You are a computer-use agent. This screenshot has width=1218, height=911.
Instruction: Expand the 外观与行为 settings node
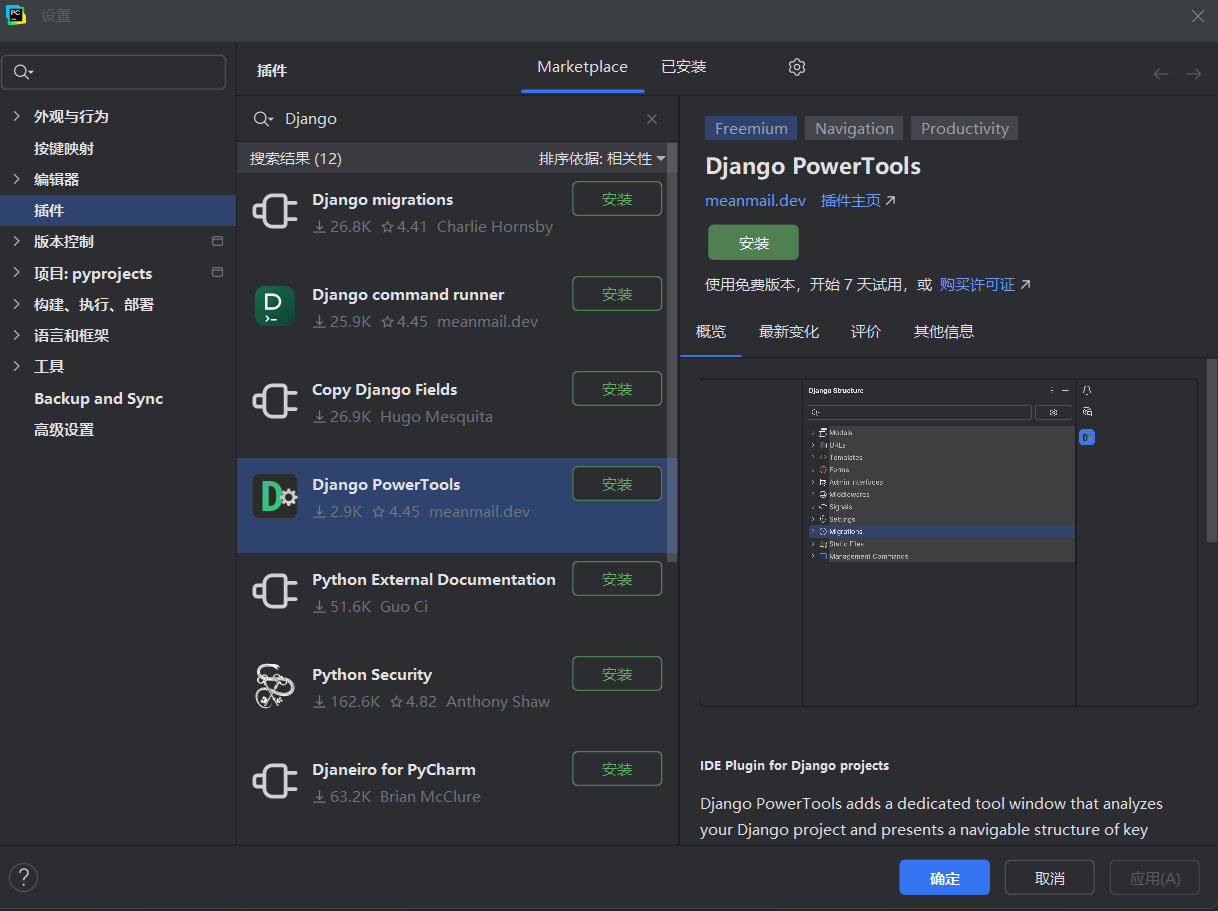click(x=16, y=117)
